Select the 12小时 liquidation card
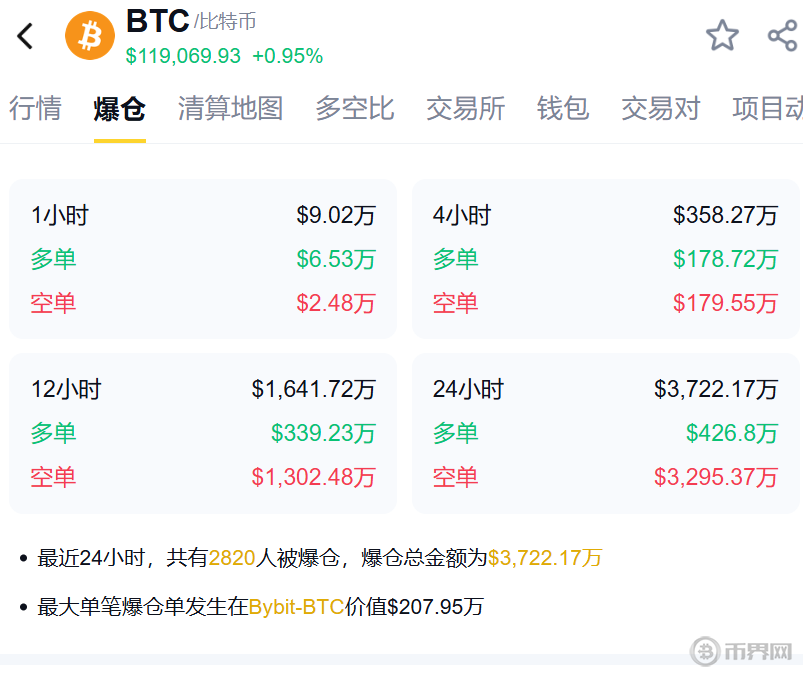 203,433
